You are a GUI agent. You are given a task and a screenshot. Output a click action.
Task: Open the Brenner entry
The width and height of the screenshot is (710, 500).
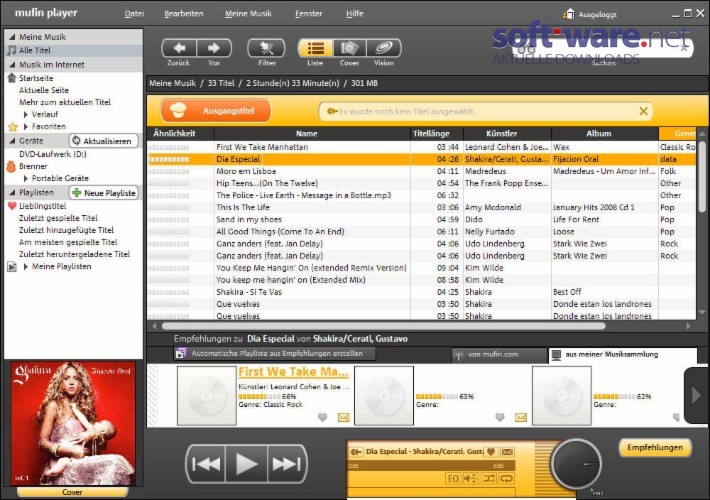[x=33, y=166]
